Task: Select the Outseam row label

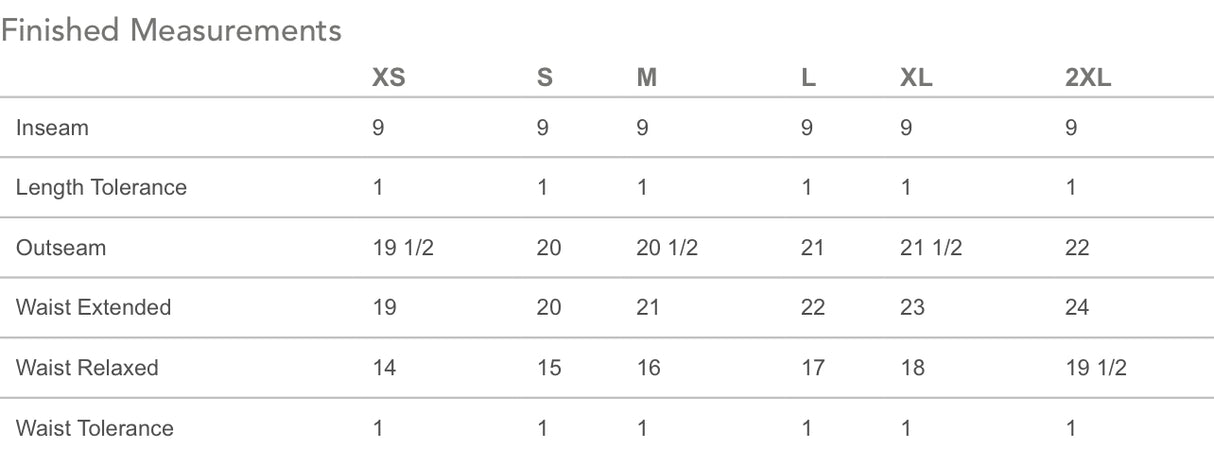Action: pos(61,247)
